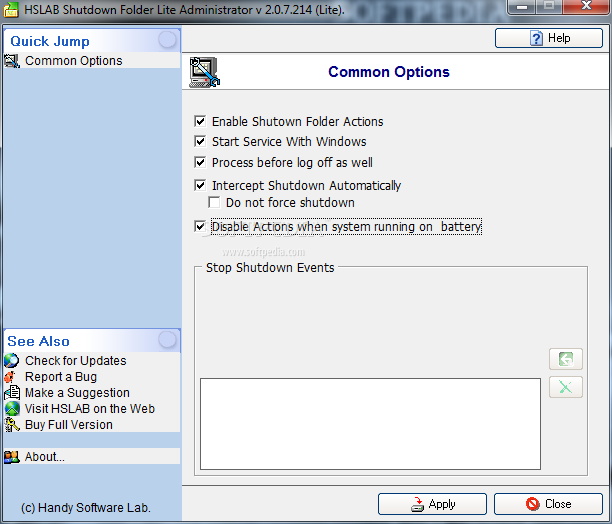Click the Report a Bug icon
This screenshot has height=524, width=612.
10,377
